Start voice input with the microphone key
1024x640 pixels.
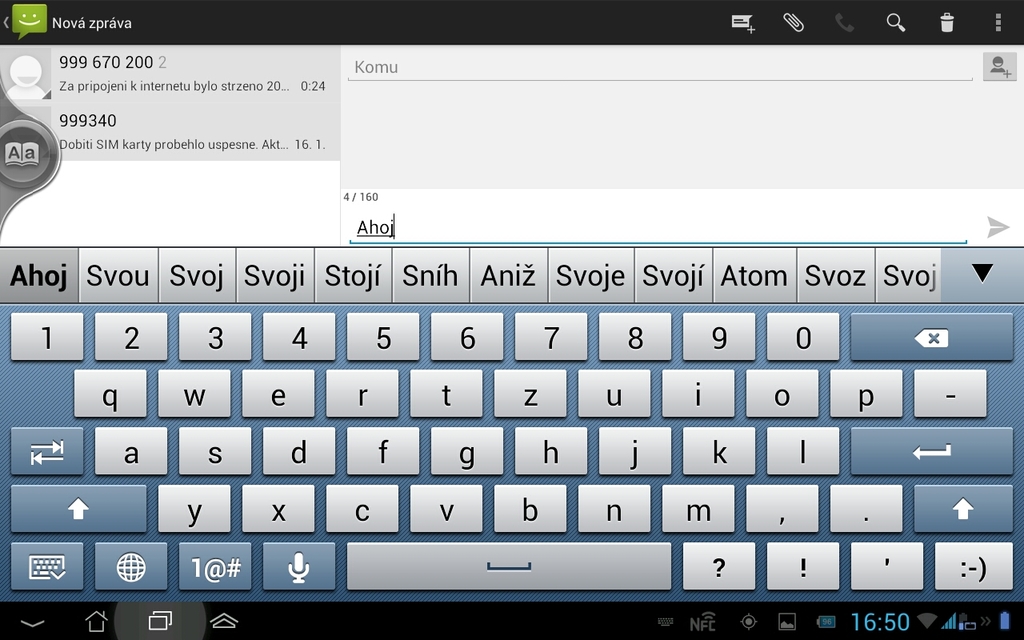[x=297, y=567]
